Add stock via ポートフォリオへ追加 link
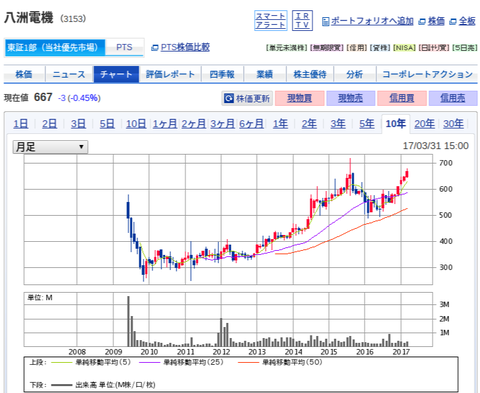Image resolution: width=480 pixels, height=393 pixels. click(x=372, y=21)
